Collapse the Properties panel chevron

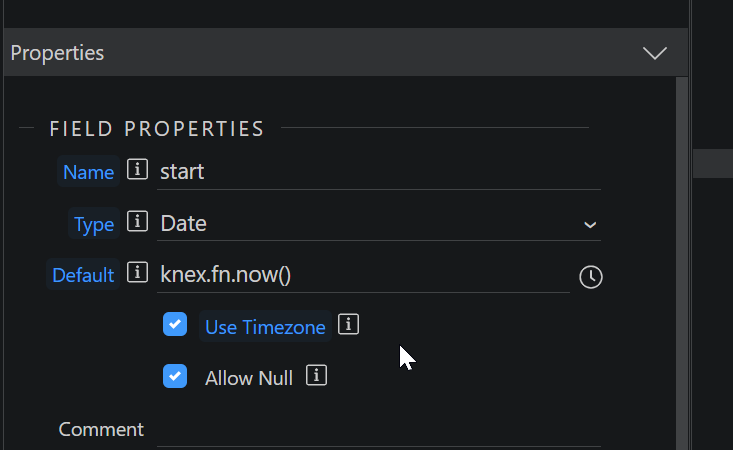(654, 53)
